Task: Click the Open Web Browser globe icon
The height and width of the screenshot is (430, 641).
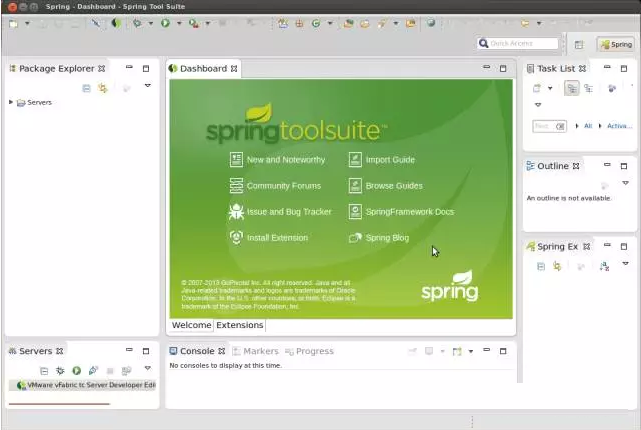Action: (430, 23)
